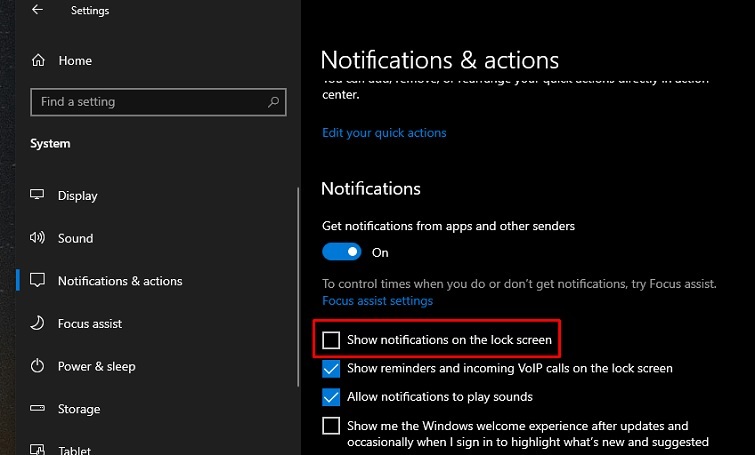The height and width of the screenshot is (455, 755).
Task: Uncheck Allow notifications to play sounds
Action: click(x=331, y=397)
